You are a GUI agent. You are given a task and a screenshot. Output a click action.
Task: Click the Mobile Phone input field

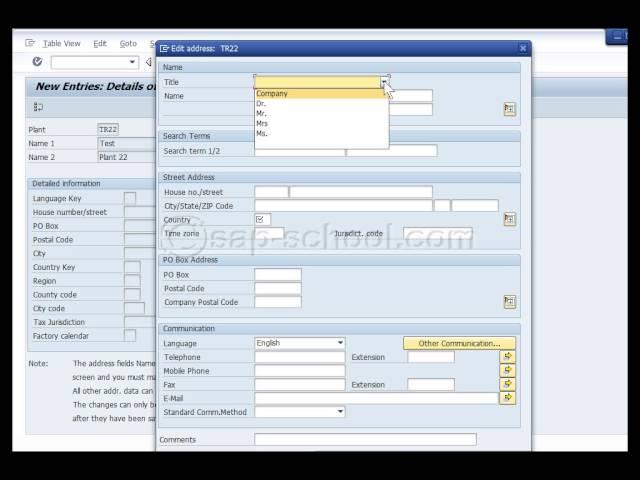pos(300,371)
